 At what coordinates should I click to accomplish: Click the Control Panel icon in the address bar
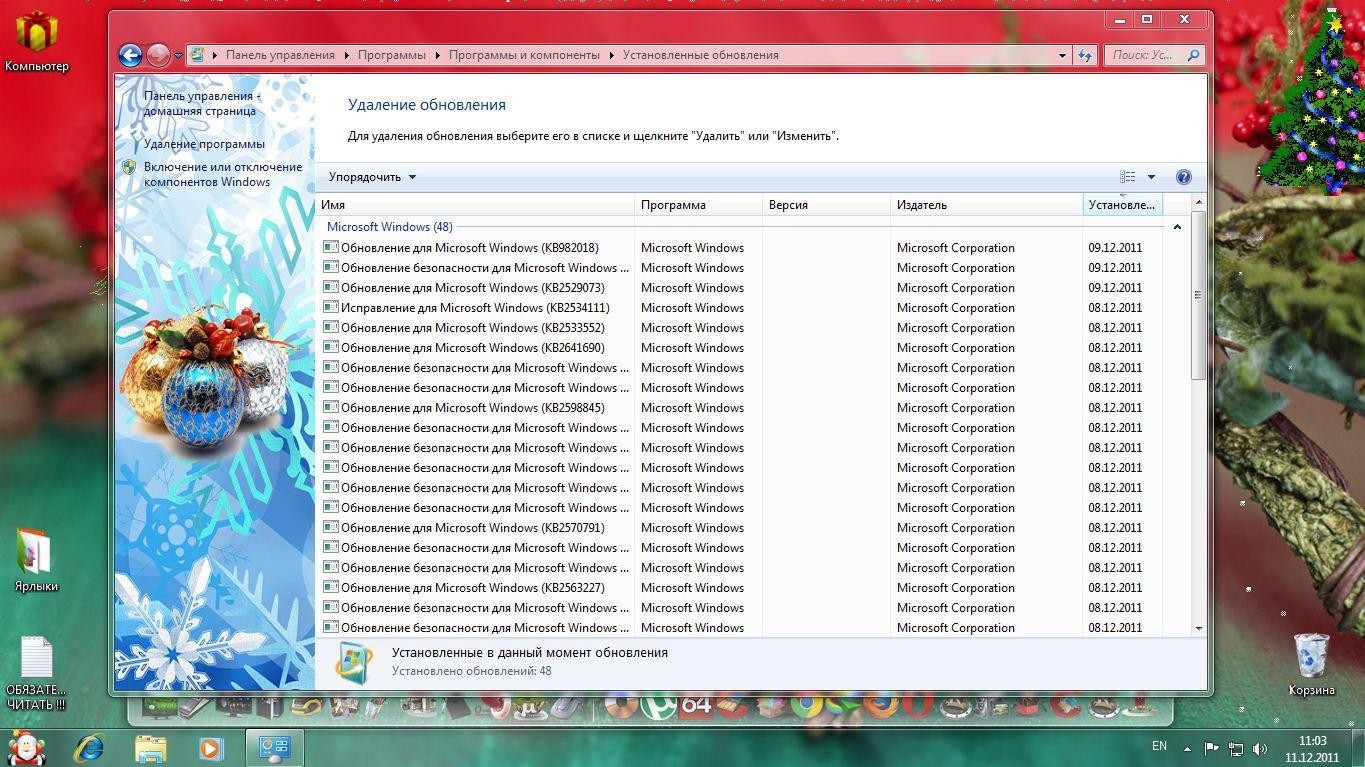coord(198,55)
